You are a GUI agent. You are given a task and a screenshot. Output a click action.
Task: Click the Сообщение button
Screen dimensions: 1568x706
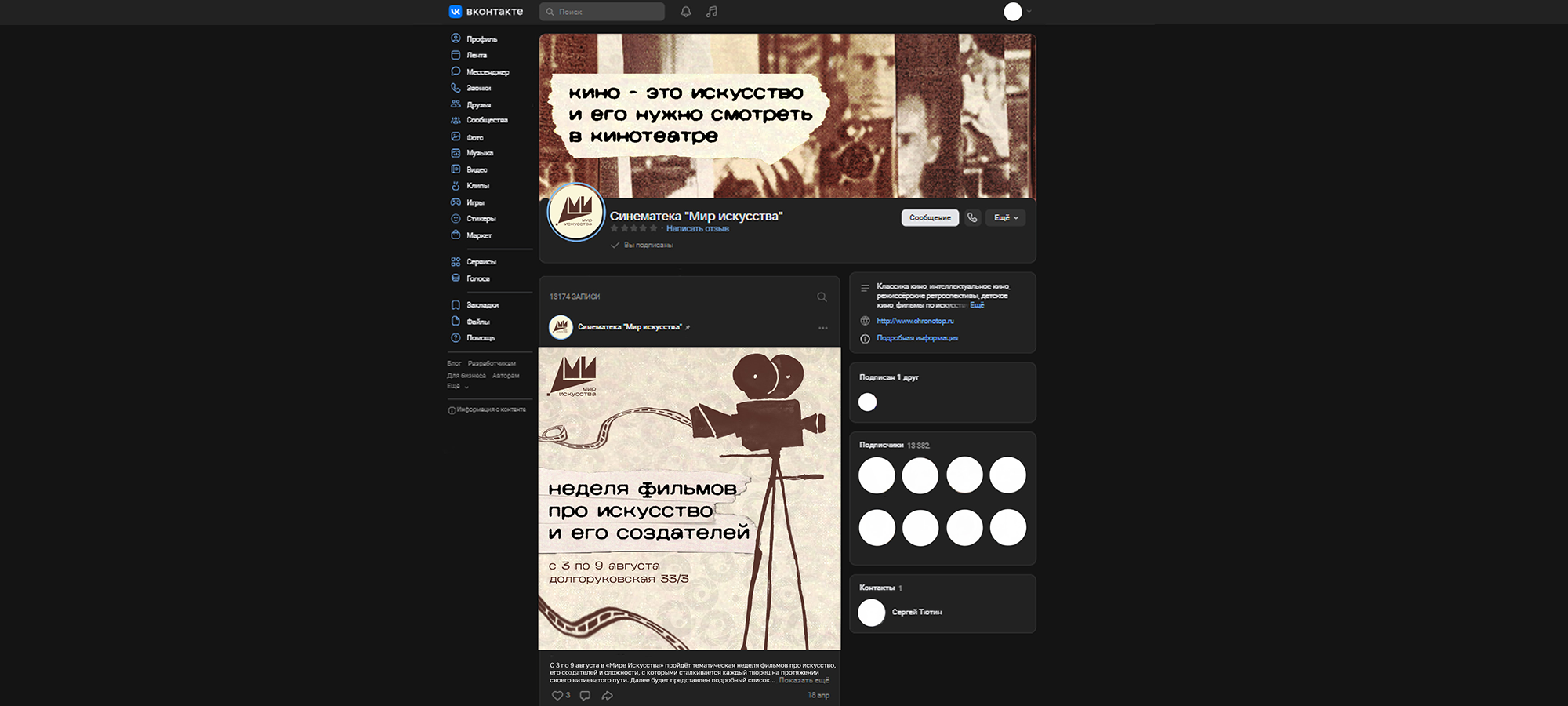coord(930,217)
